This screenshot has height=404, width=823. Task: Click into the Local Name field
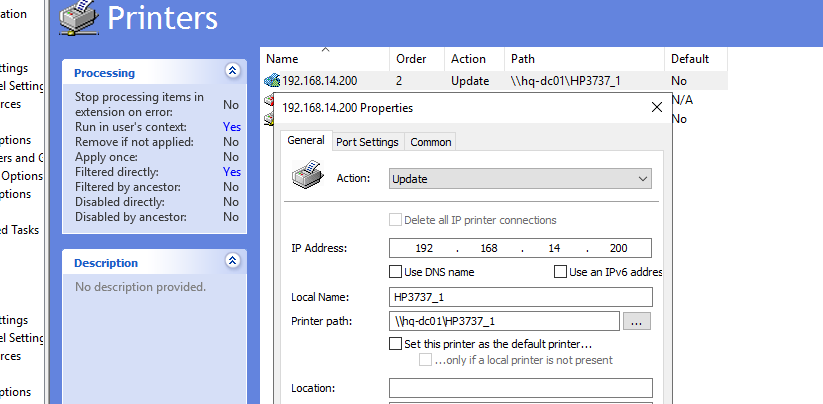pyautogui.click(x=520, y=297)
